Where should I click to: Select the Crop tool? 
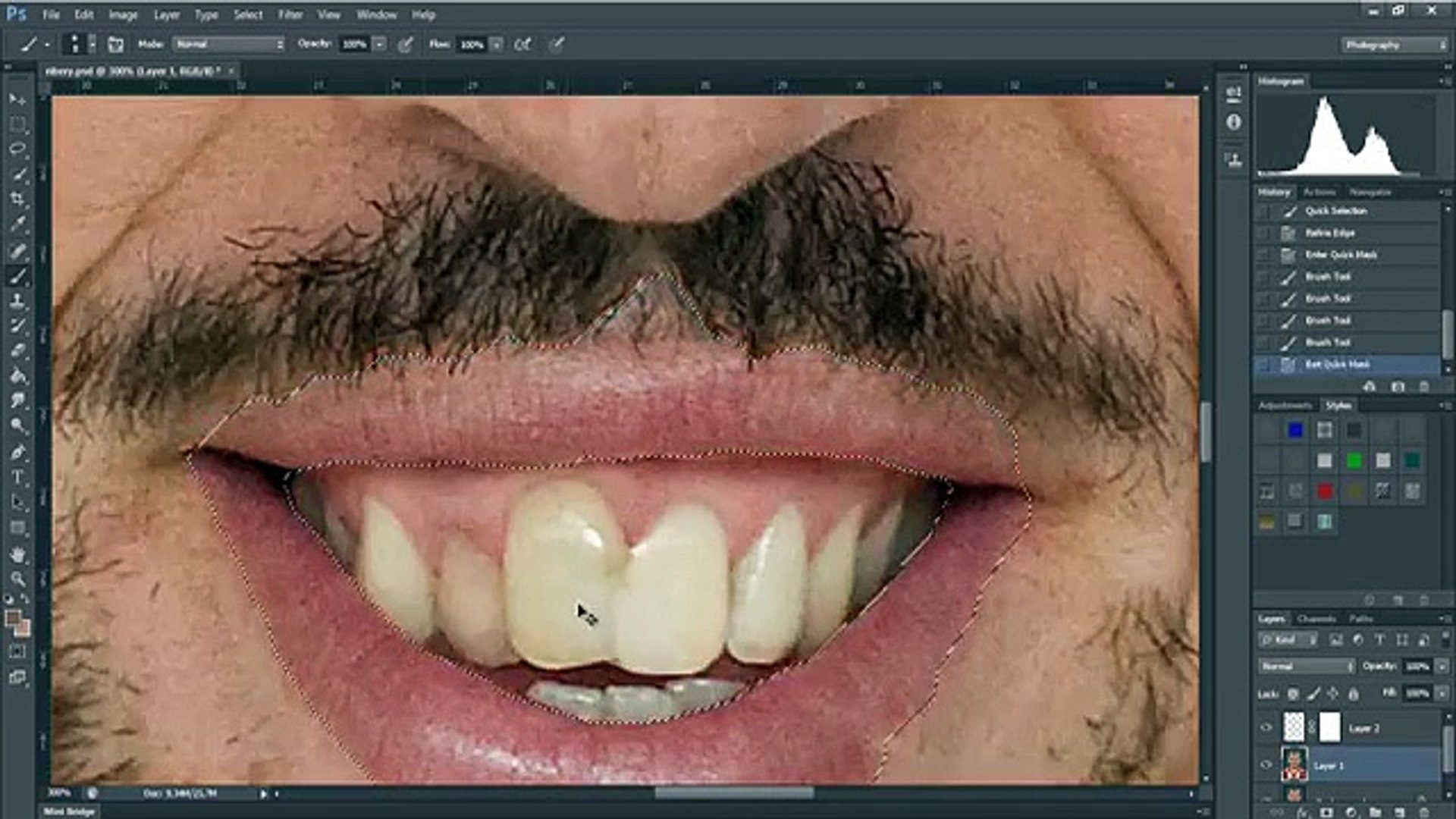(18, 199)
